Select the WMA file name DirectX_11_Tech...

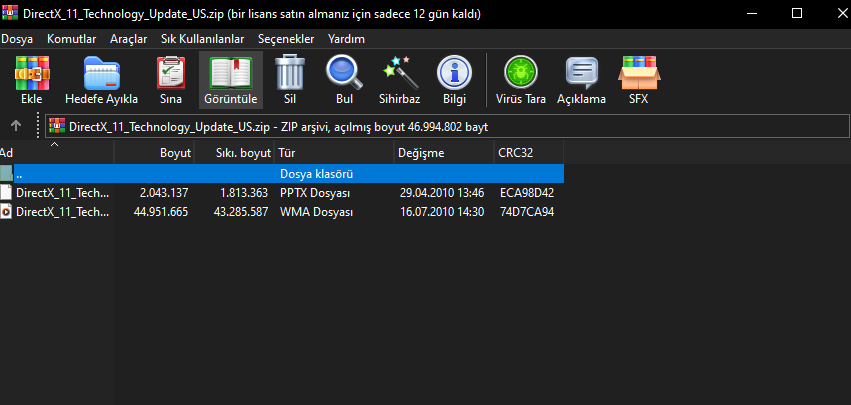tap(62, 211)
